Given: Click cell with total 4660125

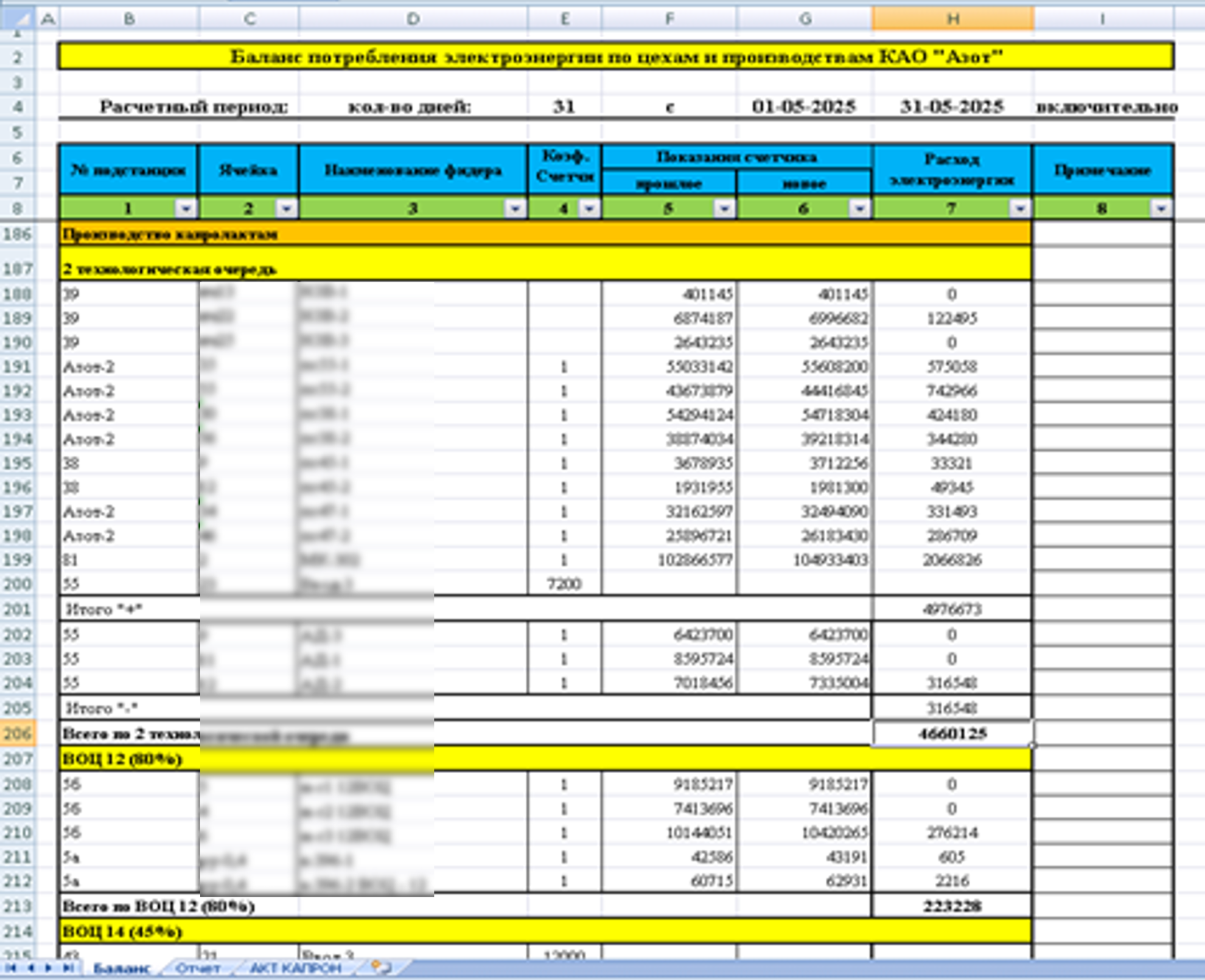Looking at the screenshot, I should (952, 734).
